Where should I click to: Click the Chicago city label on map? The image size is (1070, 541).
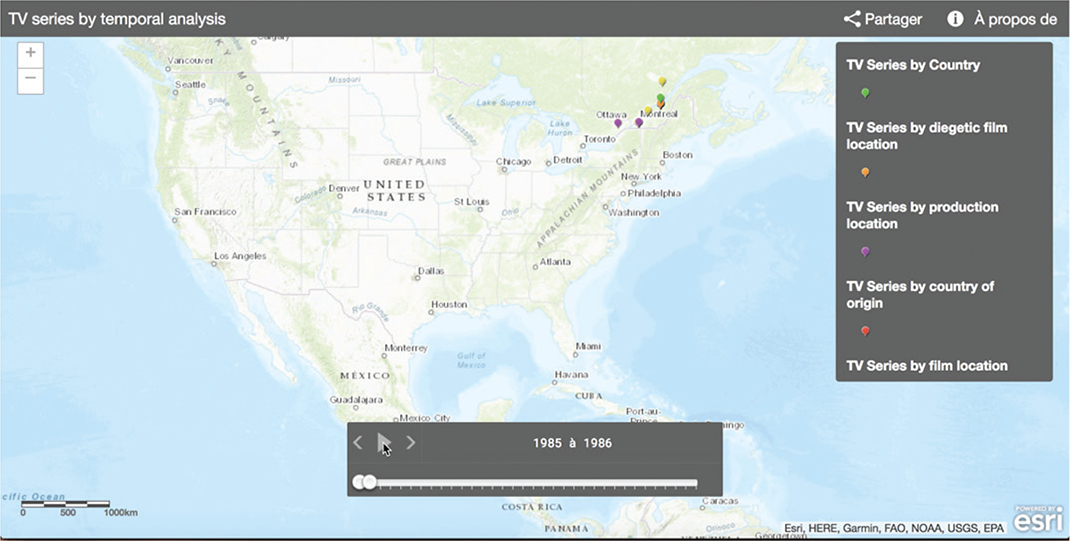(x=513, y=162)
